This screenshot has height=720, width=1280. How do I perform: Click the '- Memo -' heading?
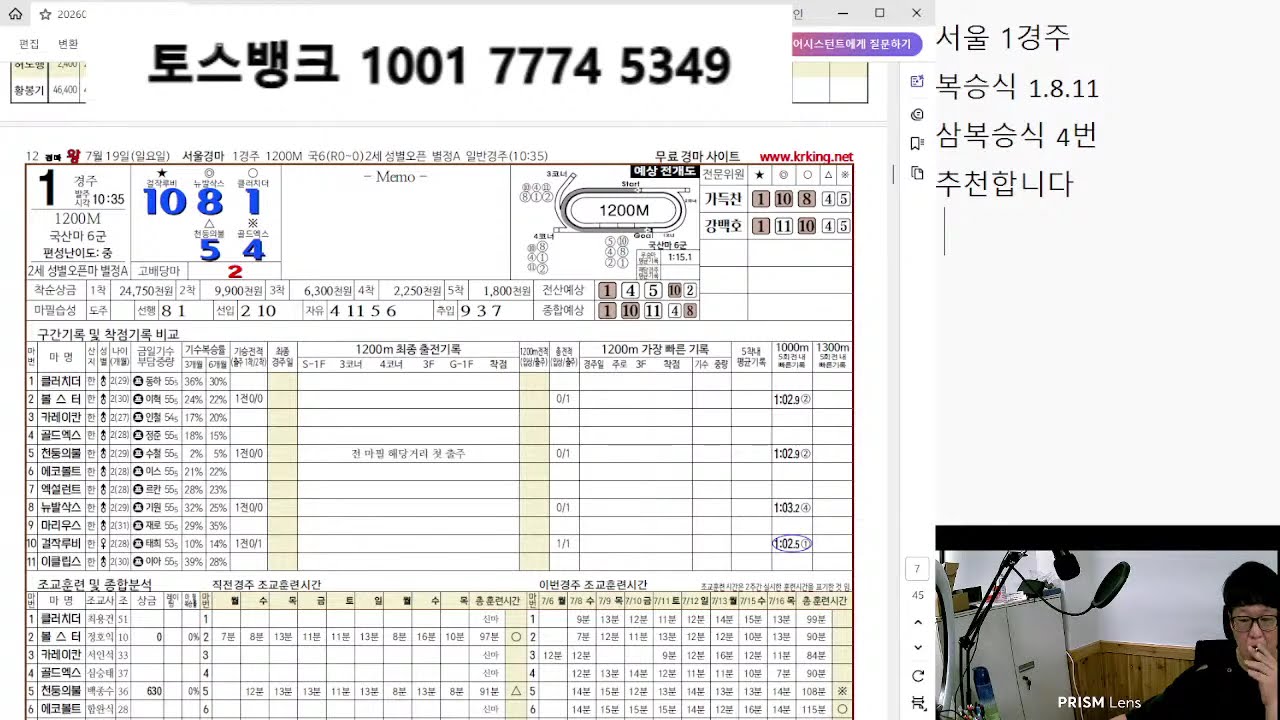coord(395,177)
